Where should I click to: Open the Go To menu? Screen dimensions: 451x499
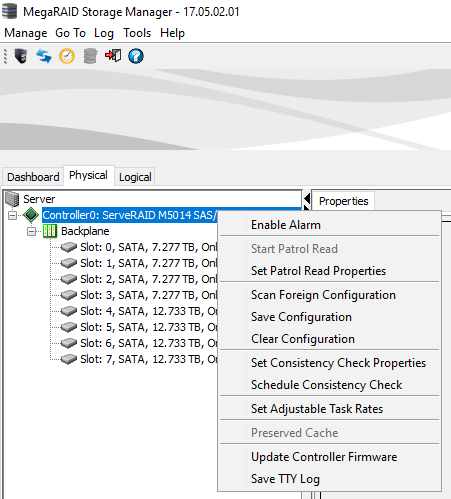[70, 33]
